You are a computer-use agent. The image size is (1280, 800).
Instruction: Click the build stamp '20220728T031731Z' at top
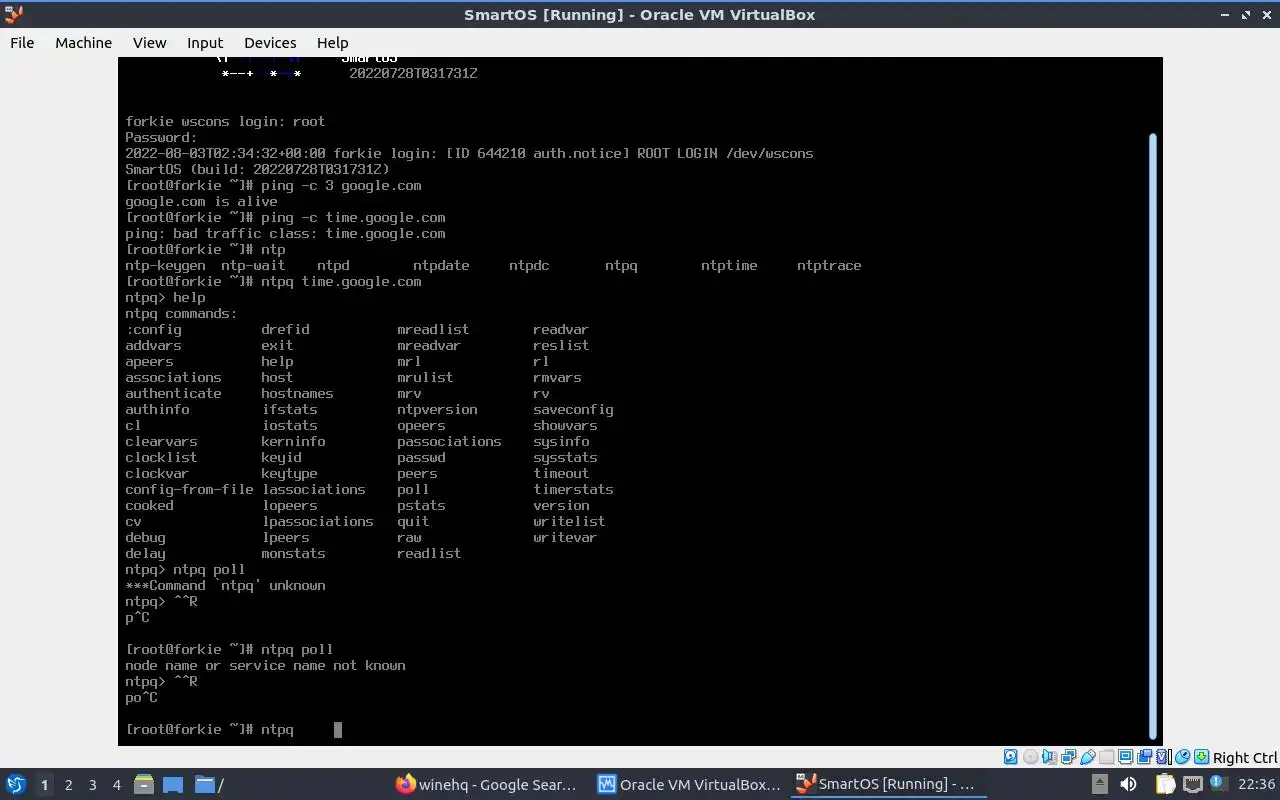point(413,74)
